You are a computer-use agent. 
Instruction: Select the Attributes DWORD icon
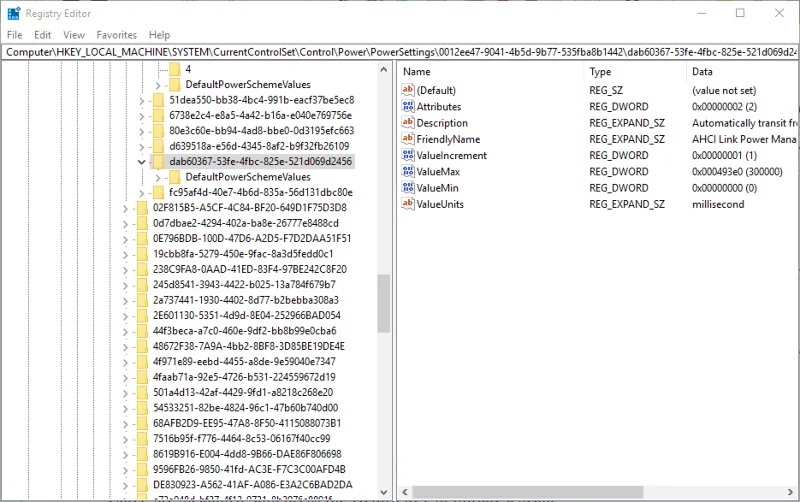point(408,107)
